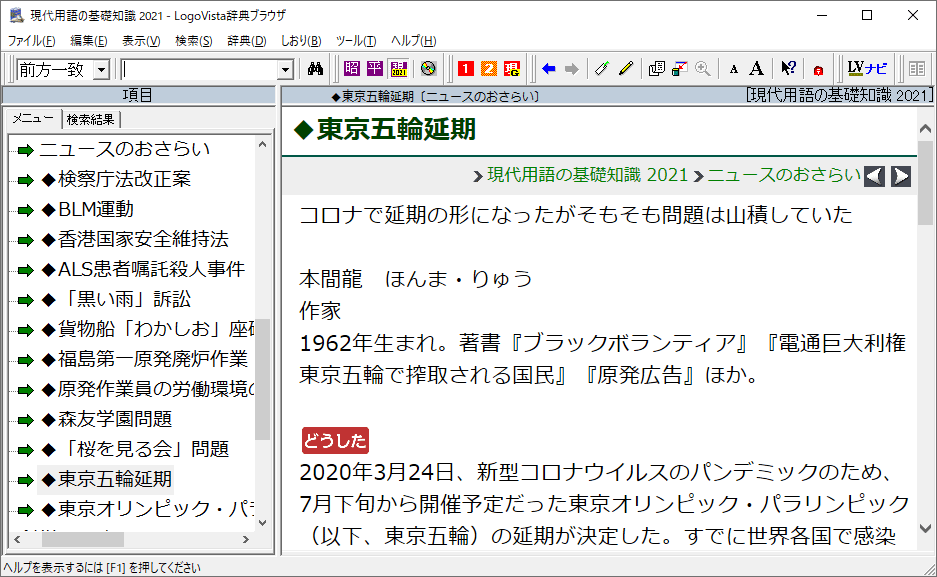937x577 pixels.
Task: Open the 検索 menu
Action: (194, 41)
